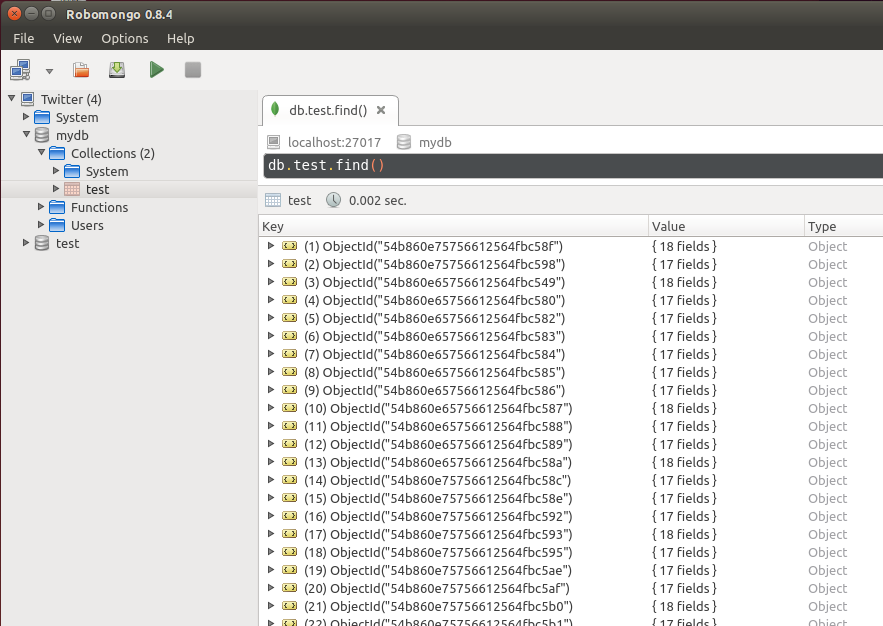Click the save script toolbar icon
Image resolution: width=883 pixels, height=626 pixels.
(117, 70)
